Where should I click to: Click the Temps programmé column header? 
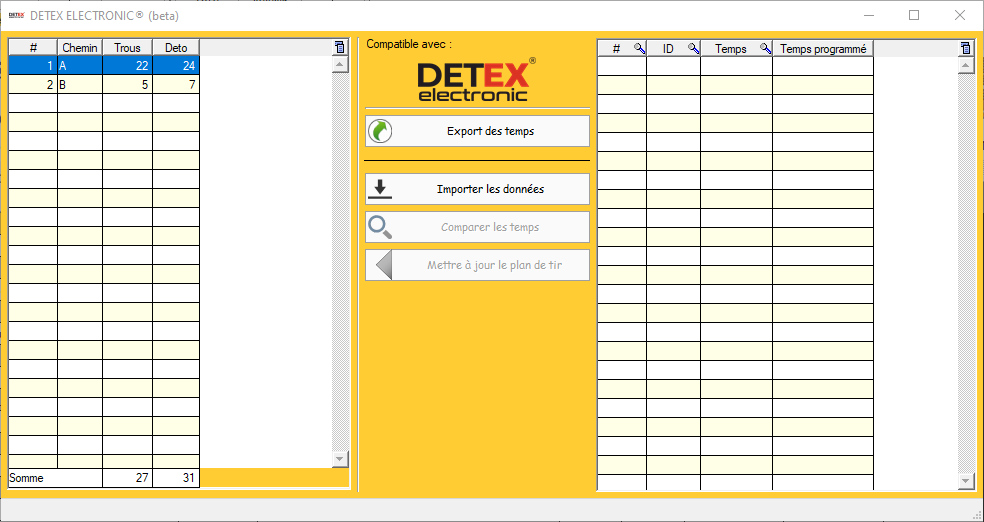(823, 48)
